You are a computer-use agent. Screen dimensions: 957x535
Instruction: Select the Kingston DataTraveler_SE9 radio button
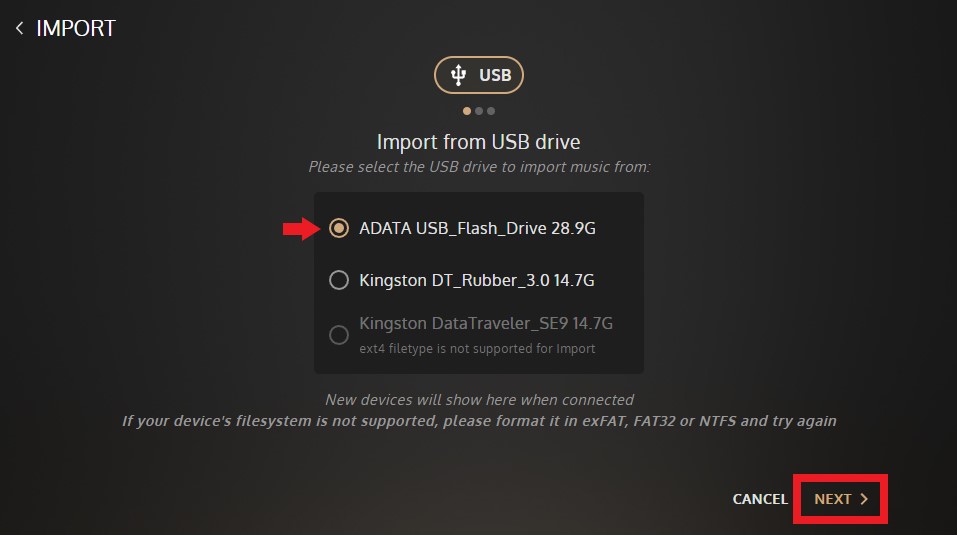[339, 335]
